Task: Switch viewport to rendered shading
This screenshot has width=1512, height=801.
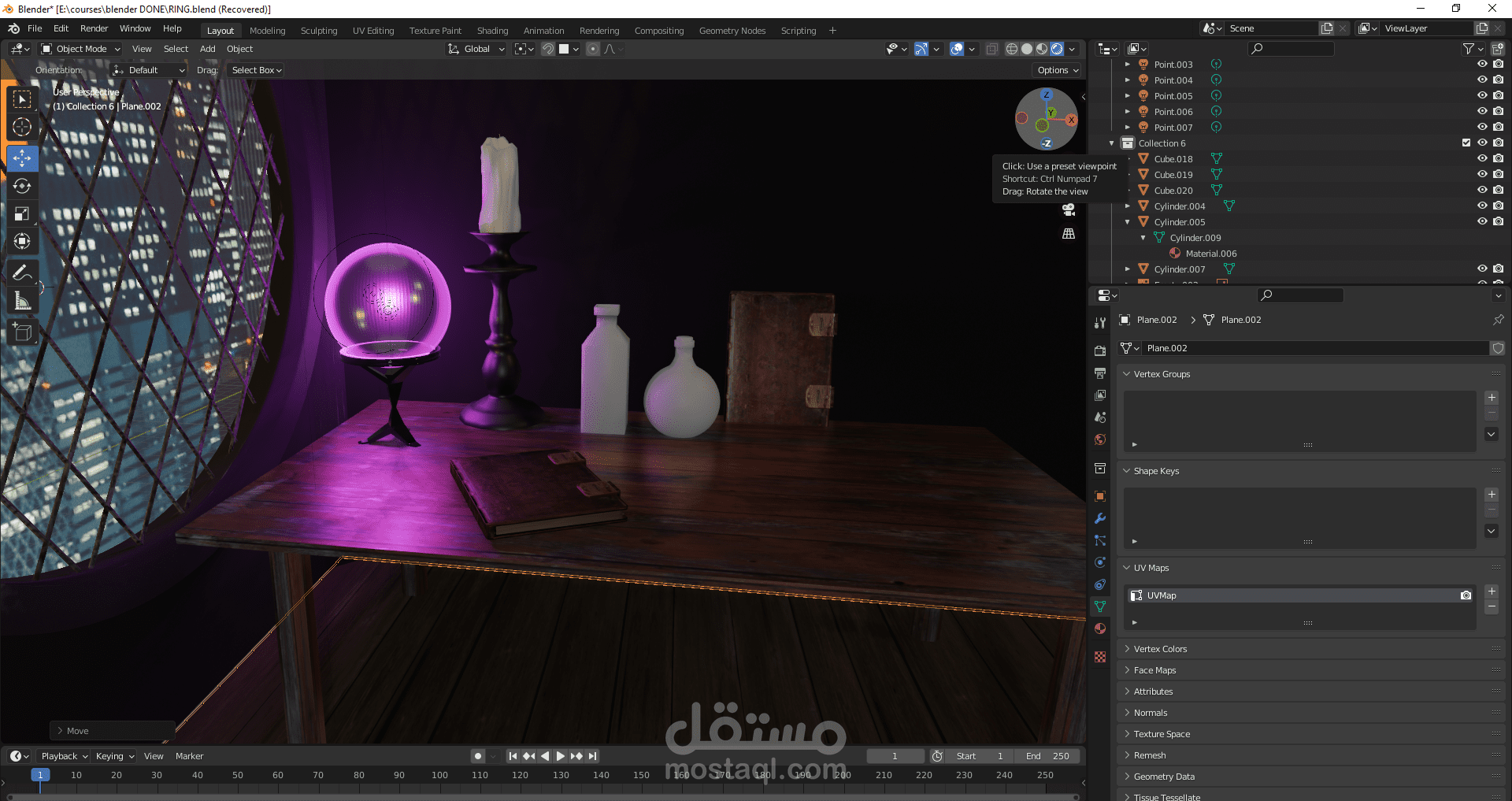Action: coord(1057,49)
